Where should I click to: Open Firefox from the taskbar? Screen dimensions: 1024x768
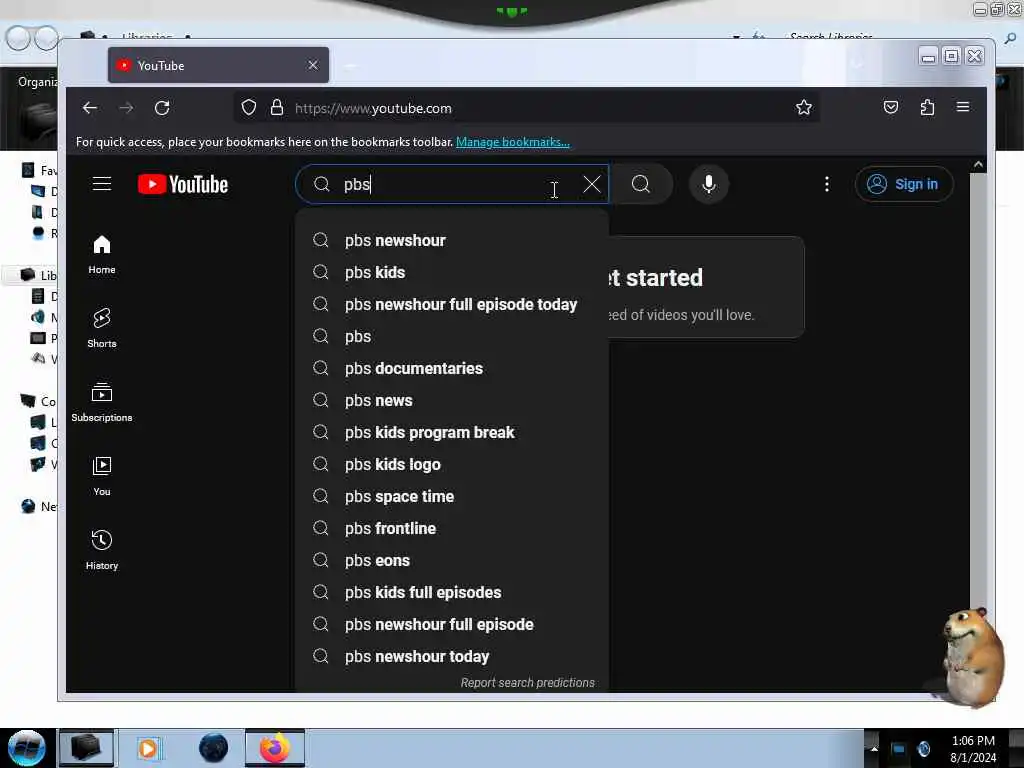[x=275, y=748]
